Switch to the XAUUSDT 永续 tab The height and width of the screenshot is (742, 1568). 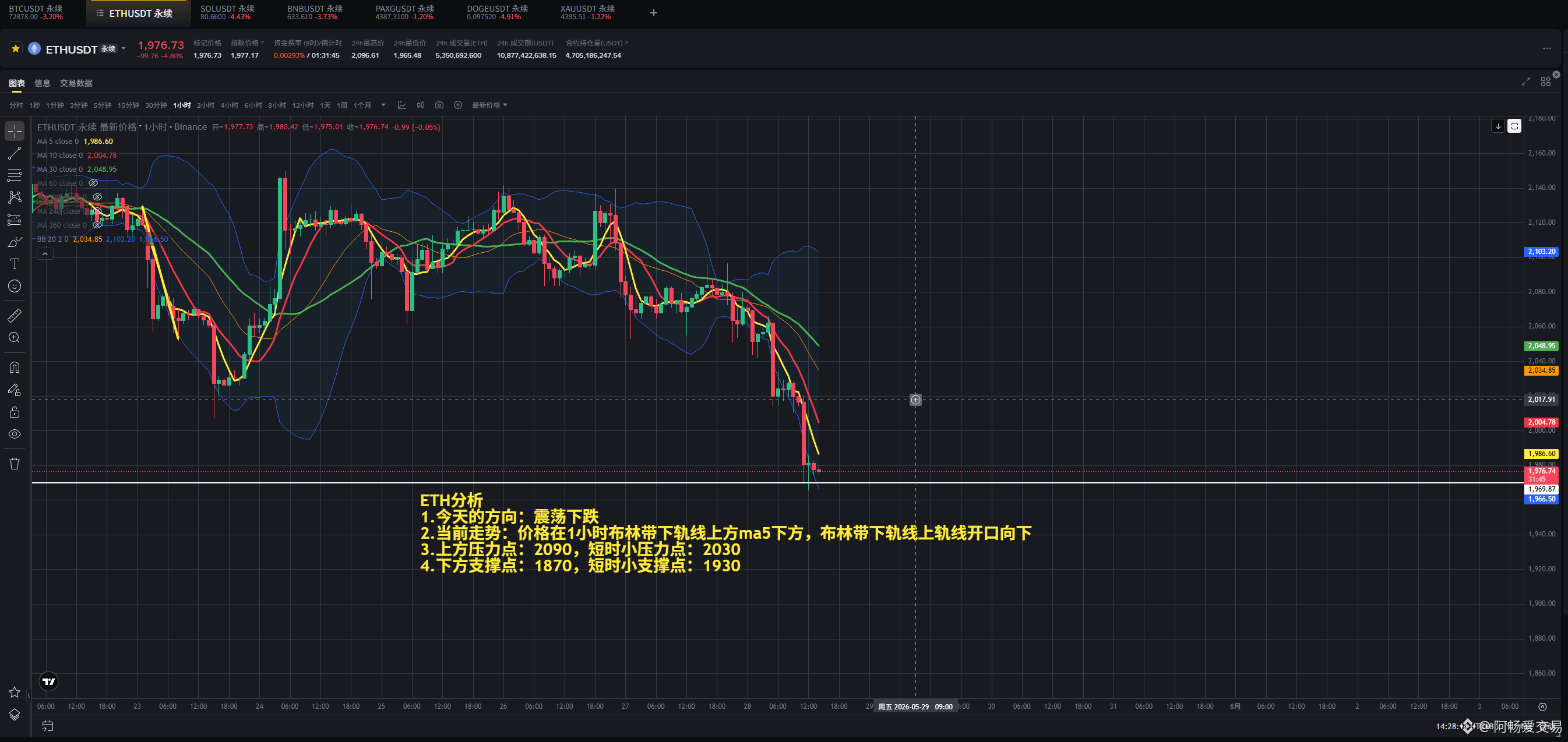[587, 13]
